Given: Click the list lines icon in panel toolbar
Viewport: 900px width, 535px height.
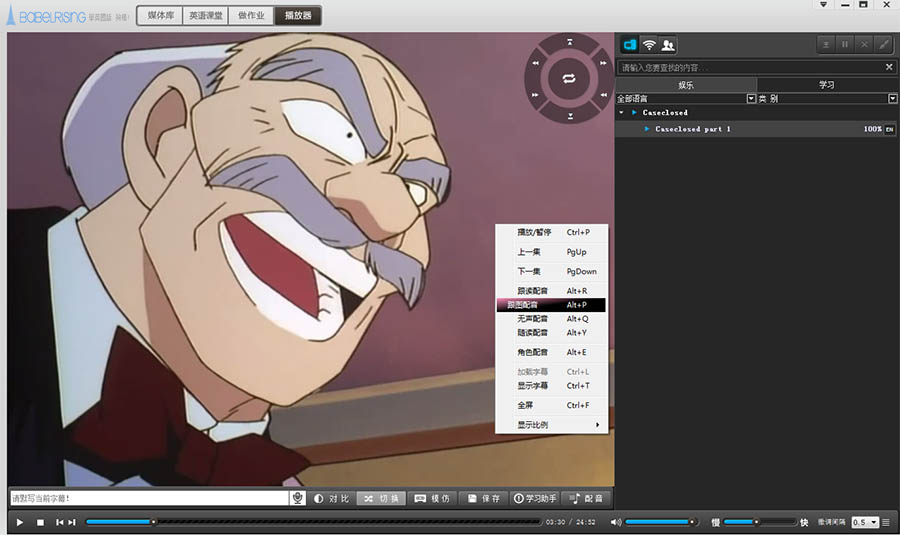Looking at the screenshot, I should pos(826,44).
